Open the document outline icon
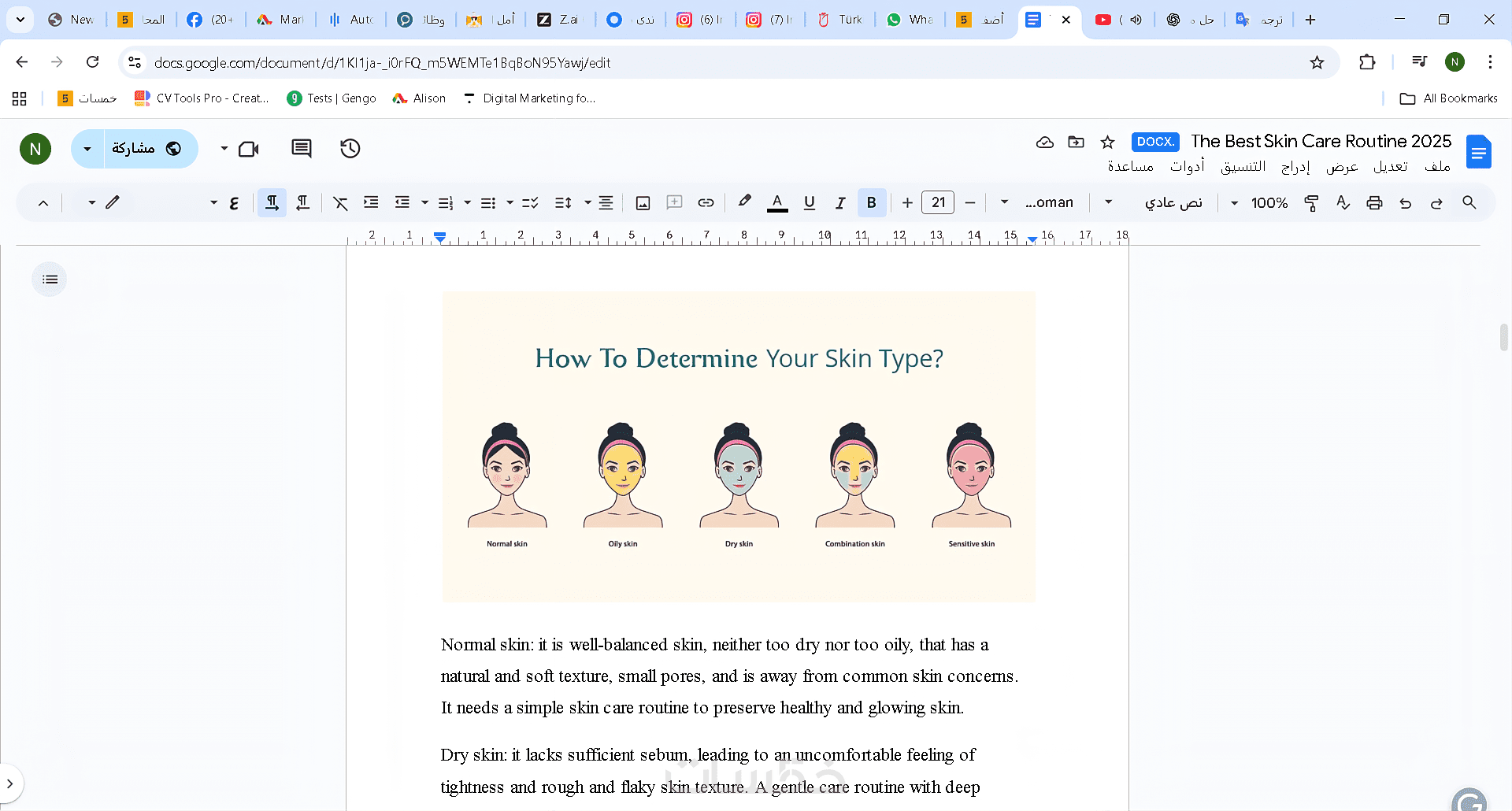 pyautogui.click(x=50, y=280)
